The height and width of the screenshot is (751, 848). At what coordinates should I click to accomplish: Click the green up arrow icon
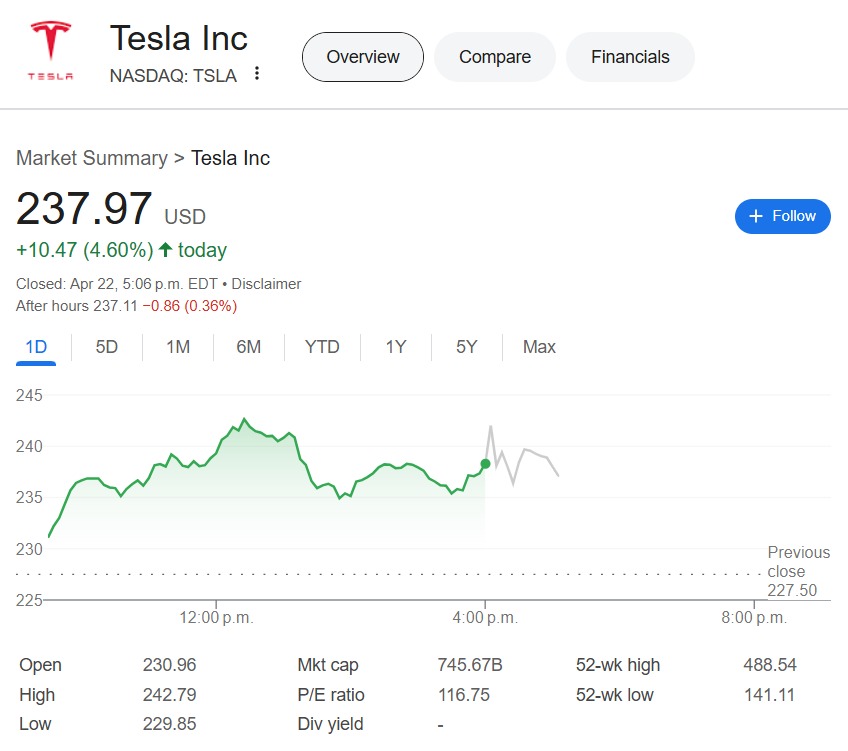click(165, 250)
